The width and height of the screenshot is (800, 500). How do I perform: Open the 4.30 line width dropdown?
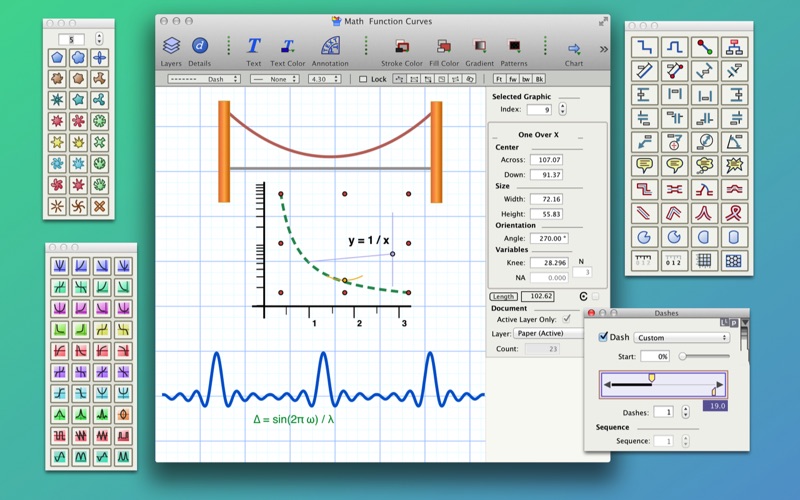(x=324, y=79)
